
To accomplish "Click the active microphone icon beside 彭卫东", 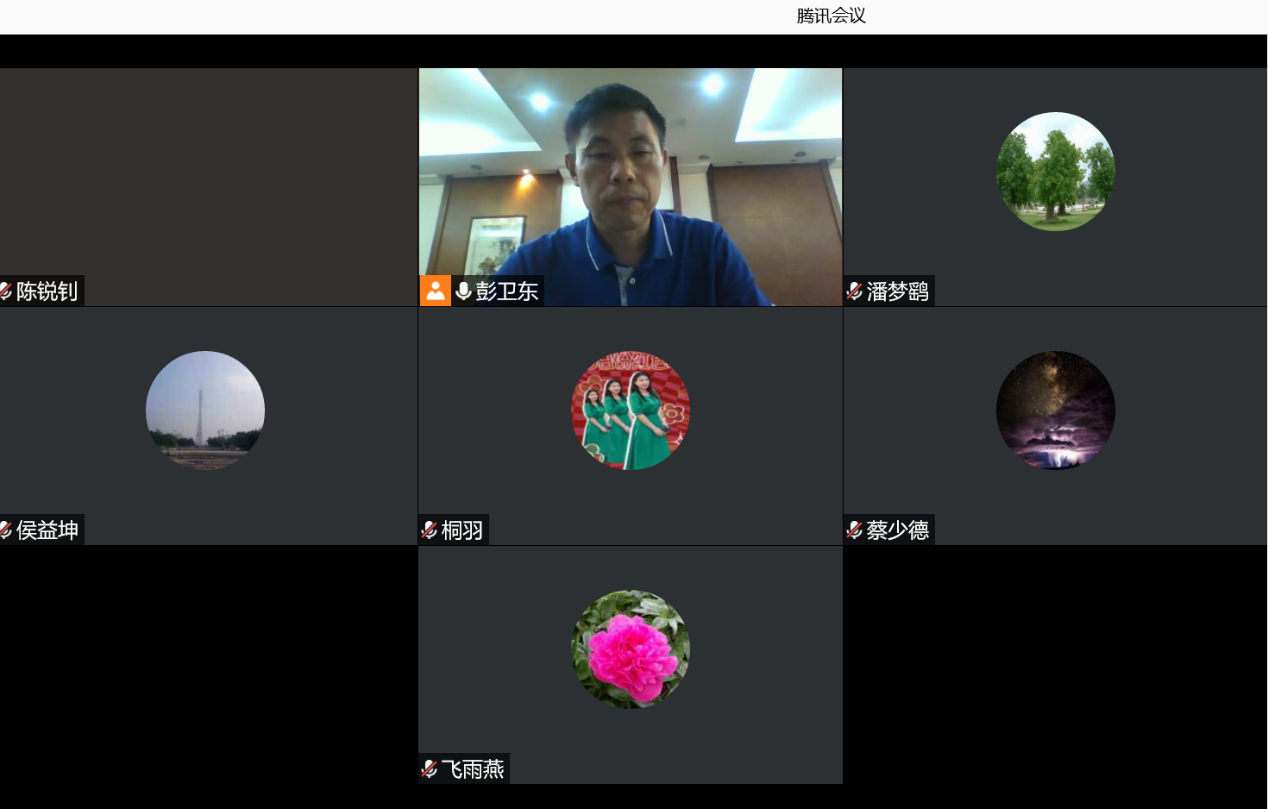I will pyautogui.click(x=463, y=291).
